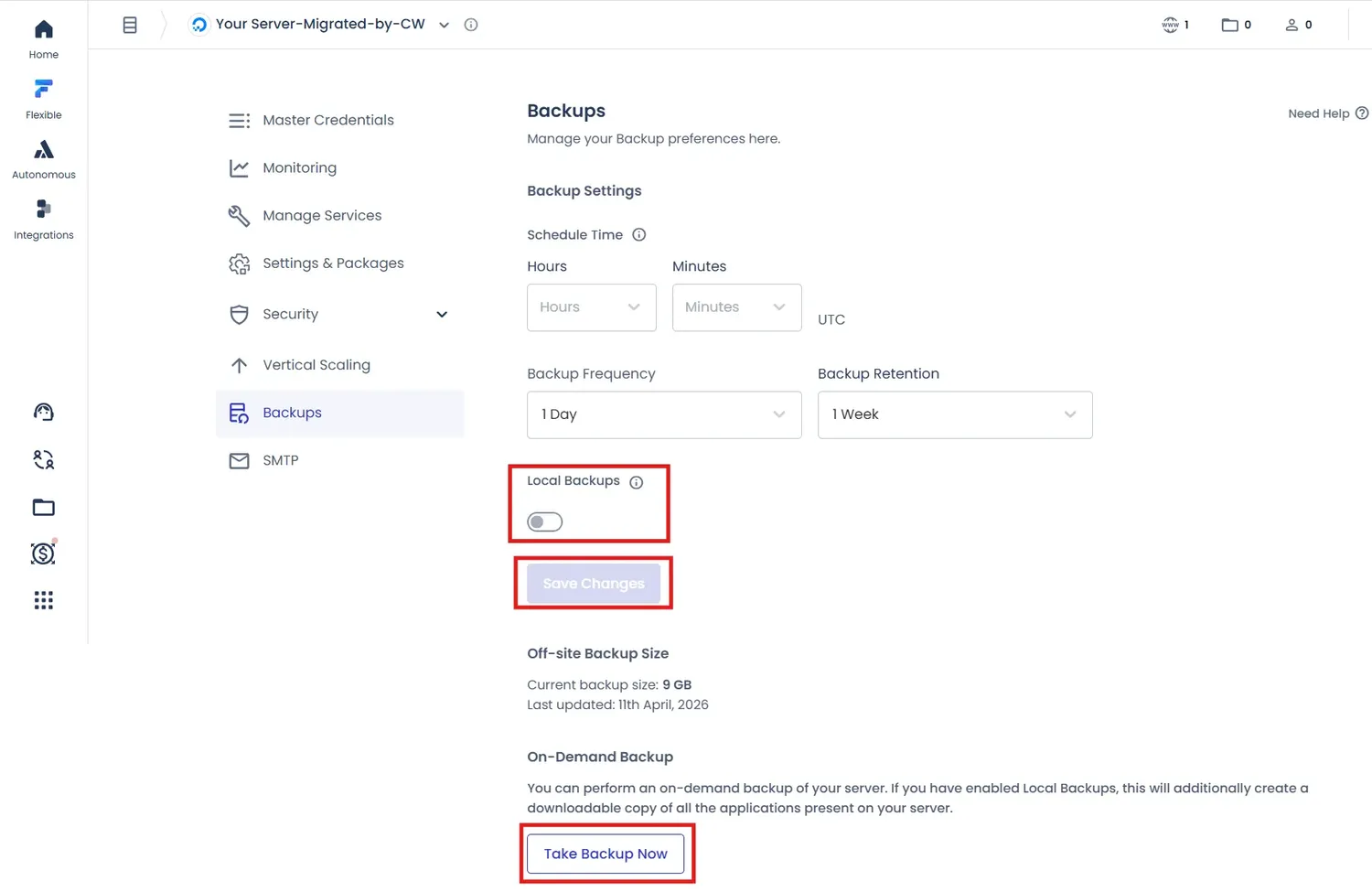Click the UTC timezone label

tap(831, 319)
